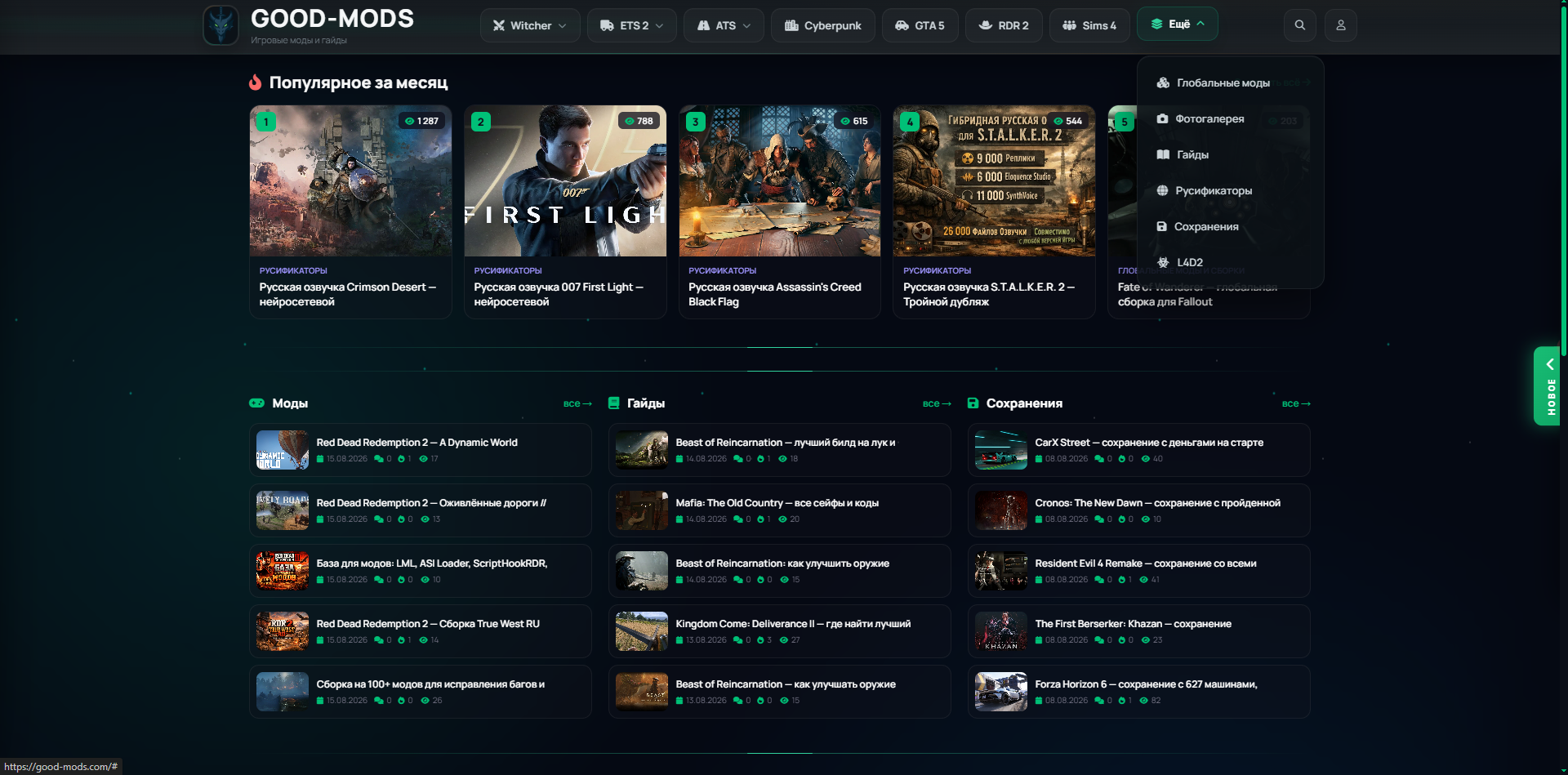The width and height of the screenshot is (1568, 775).
Task: Select Сохранения from the Ещё dropdown
Action: [1230, 226]
